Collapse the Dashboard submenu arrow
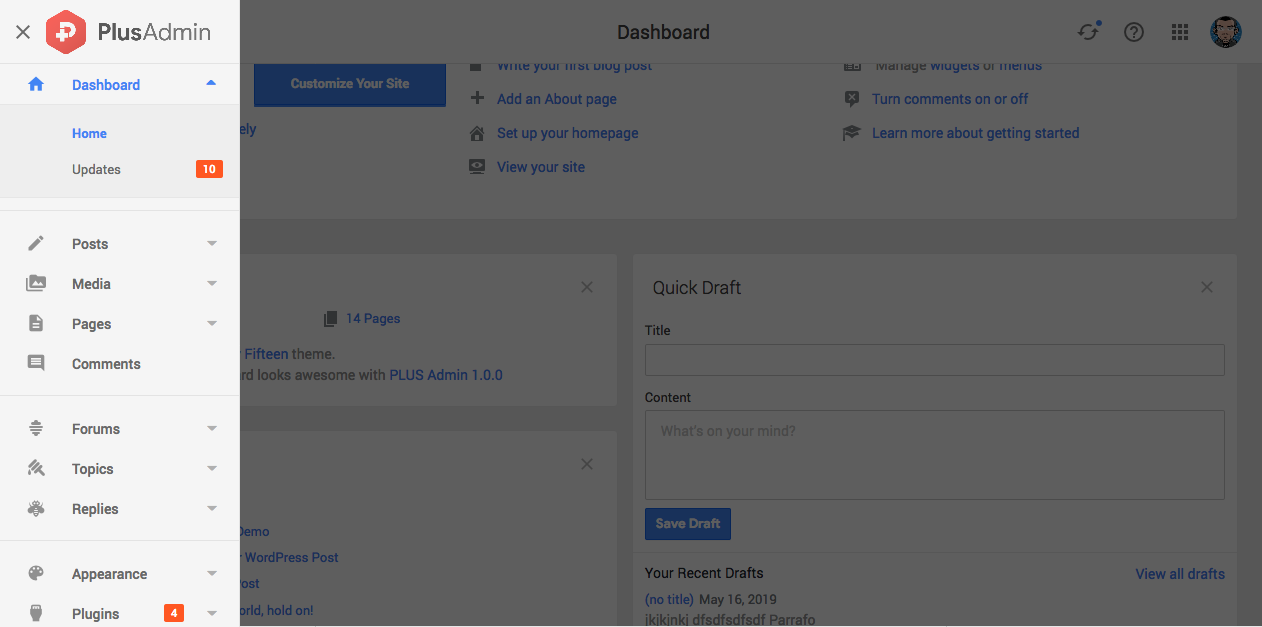This screenshot has height=627, width=1262. 211,84
